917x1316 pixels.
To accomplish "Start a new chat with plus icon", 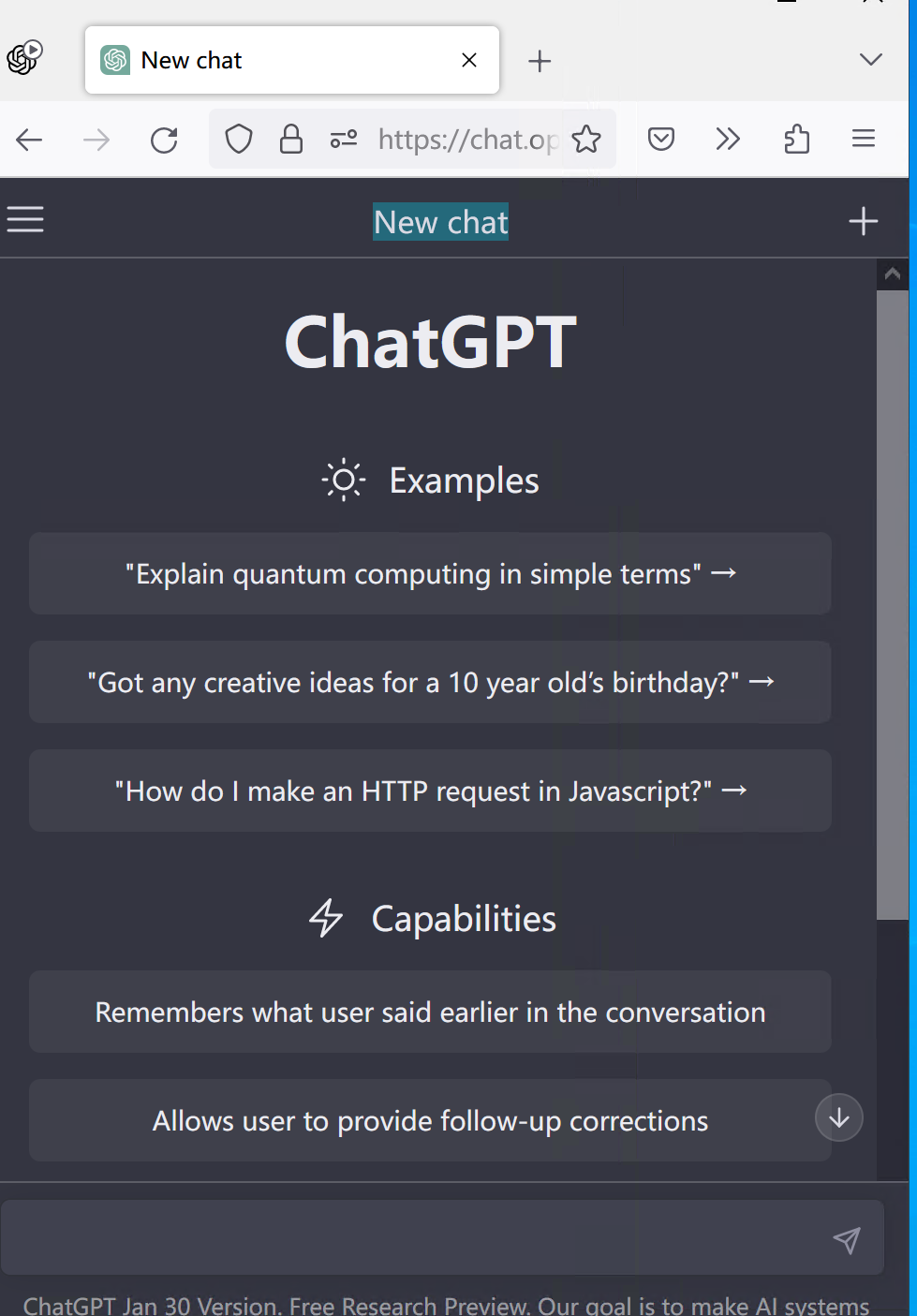I will click(x=863, y=221).
